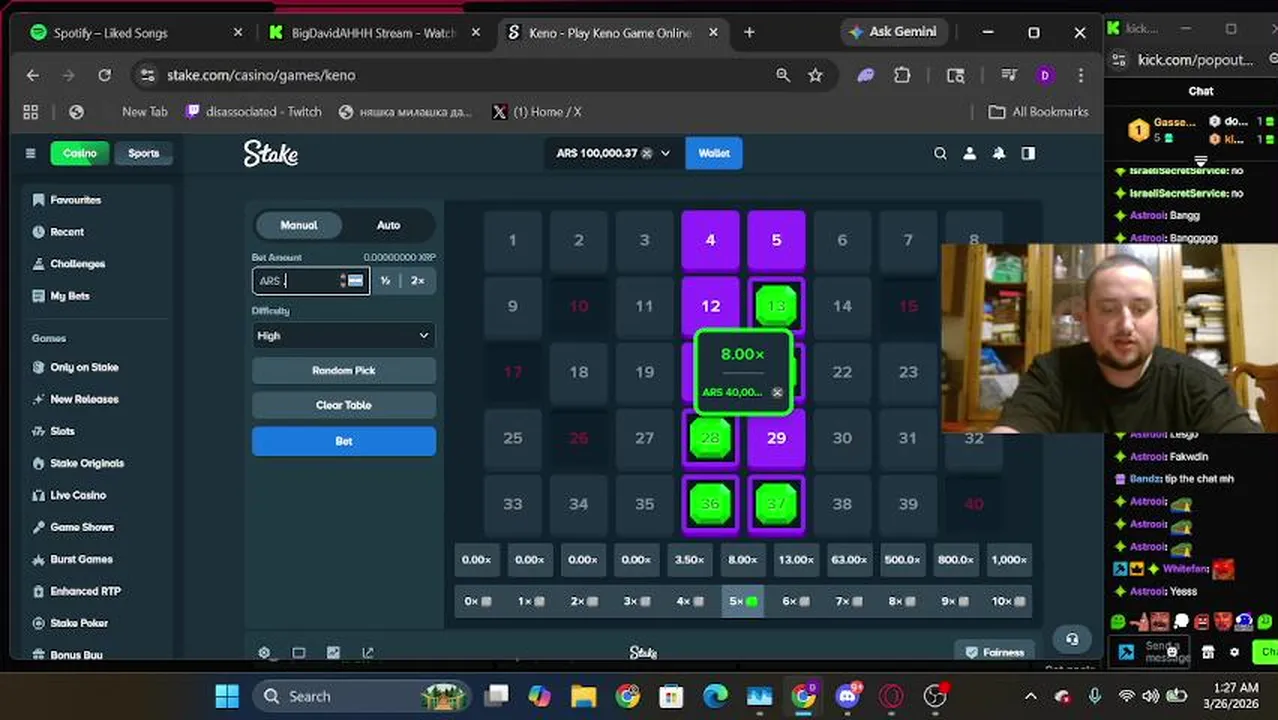Viewport: 1278px width, 720px height.
Task: Click Random Pick button
Action: point(343,371)
